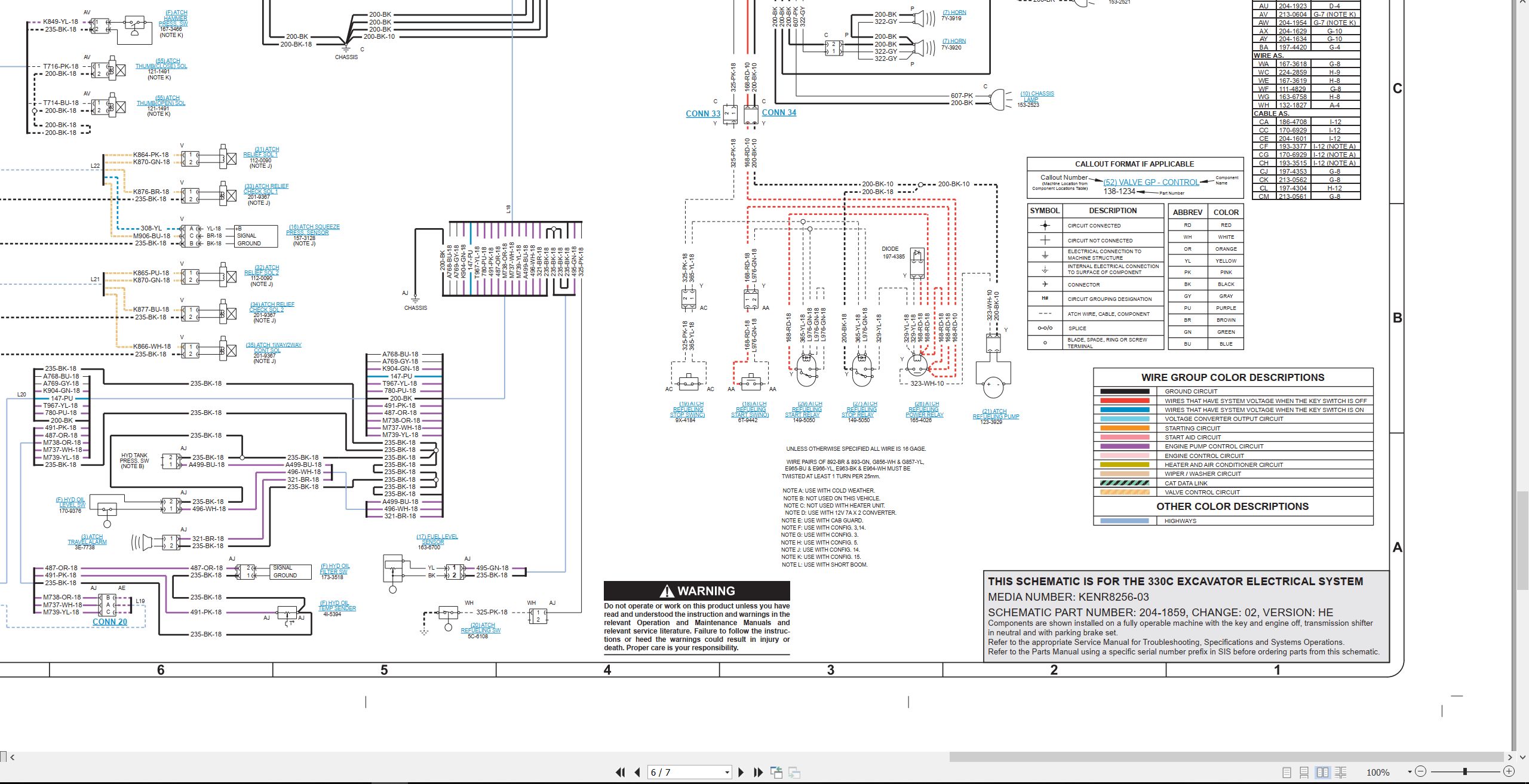Click the zoom slider handle
The image size is (1529, 784).
(x=1464, y=771)
